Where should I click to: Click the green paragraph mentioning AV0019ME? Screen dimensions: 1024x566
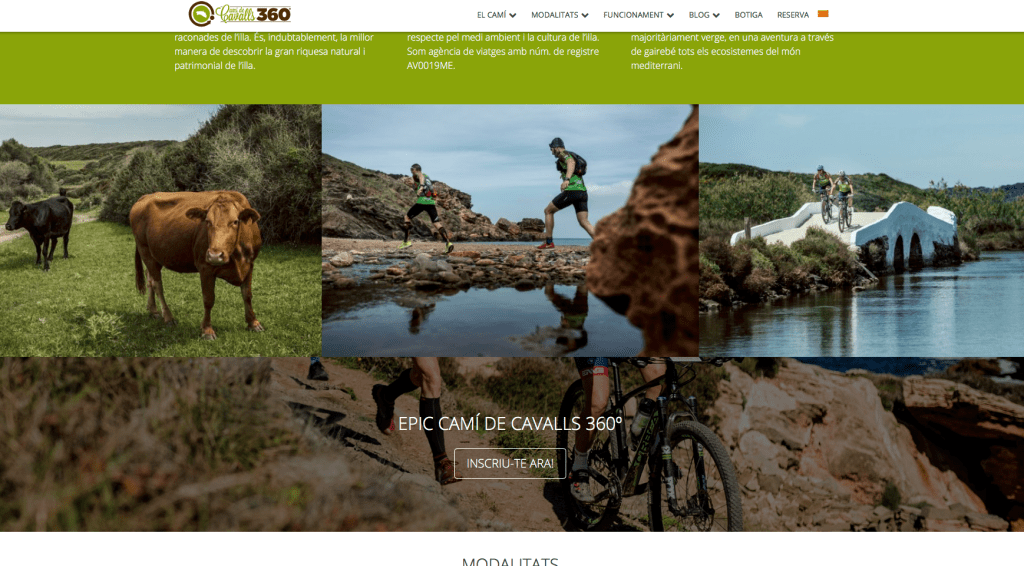coord(503,52)
